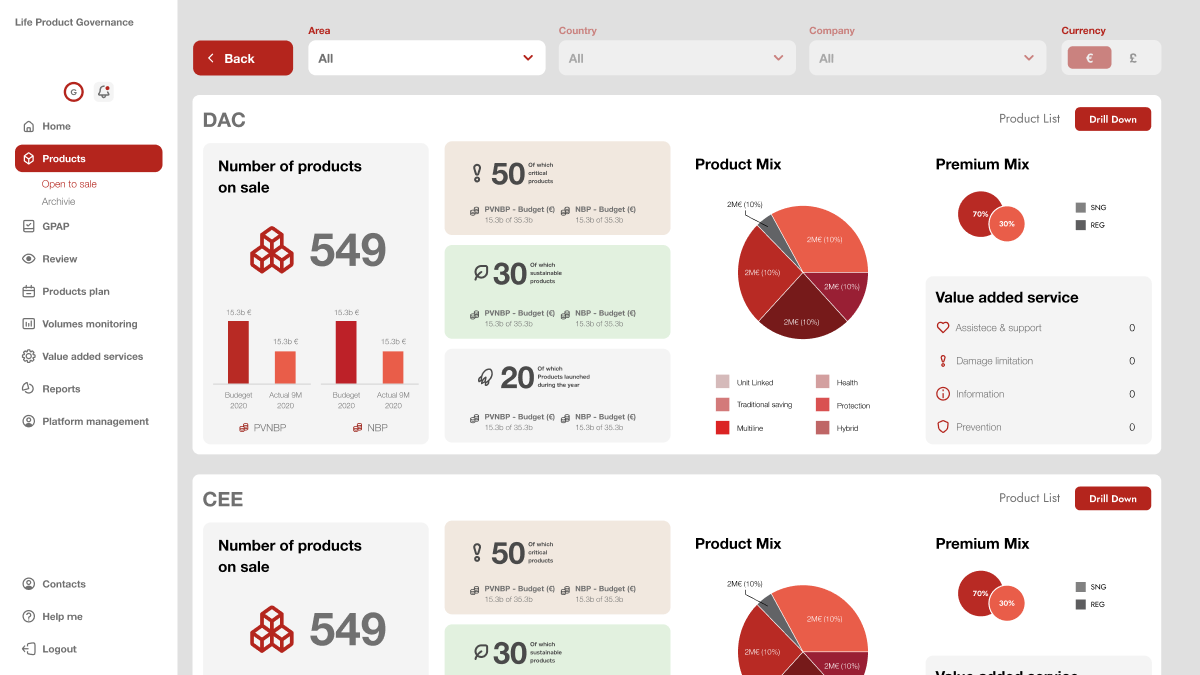The image size is (1200, 675).
Task: Open the Open to sale submenu item
Action: tap(69, 184)
